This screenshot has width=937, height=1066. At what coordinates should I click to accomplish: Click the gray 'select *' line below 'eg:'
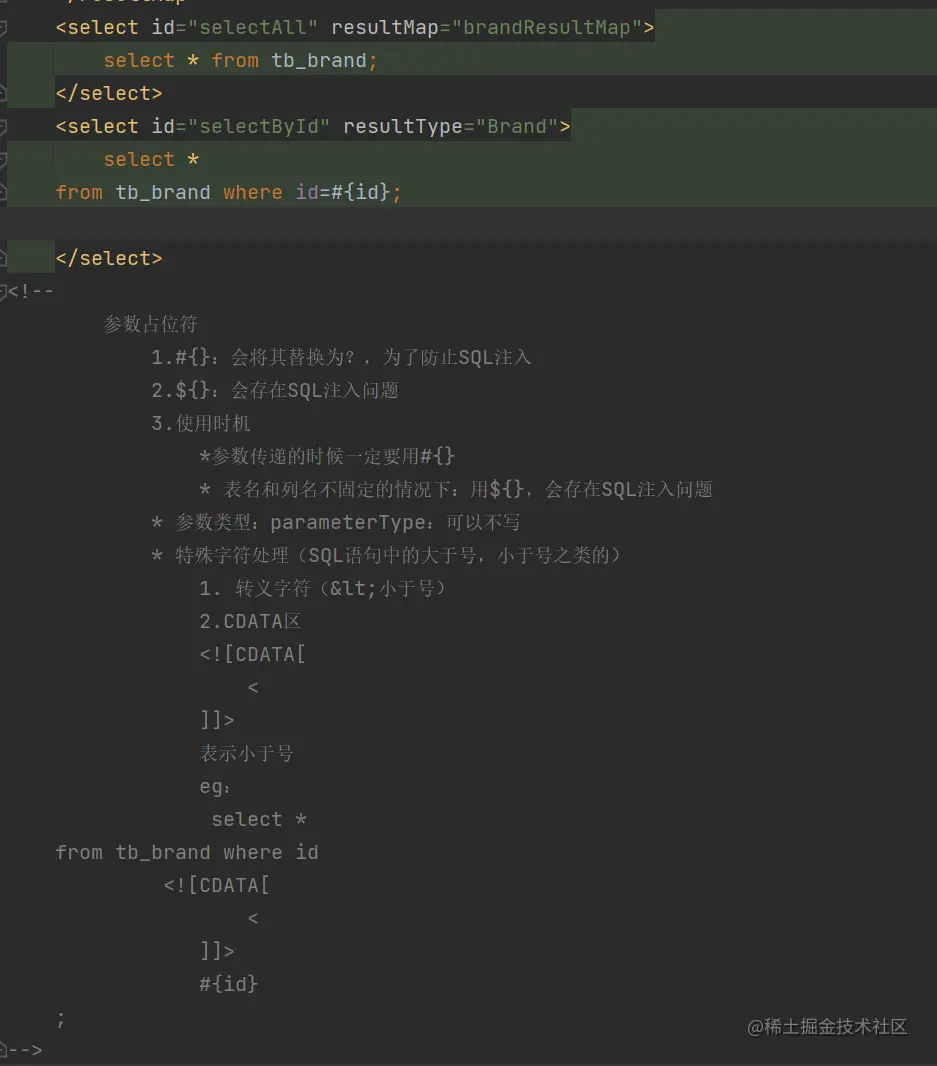[259, 819]
